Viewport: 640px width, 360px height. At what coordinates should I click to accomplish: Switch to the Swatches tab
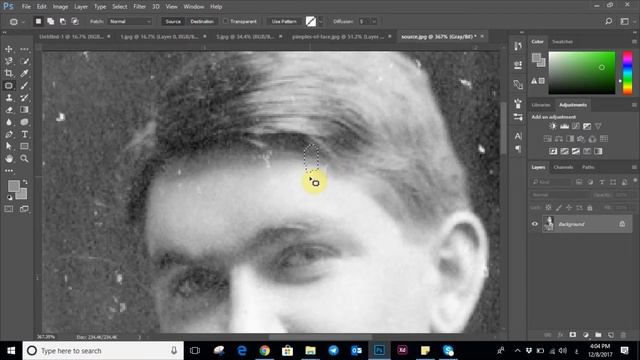[562, 42]
